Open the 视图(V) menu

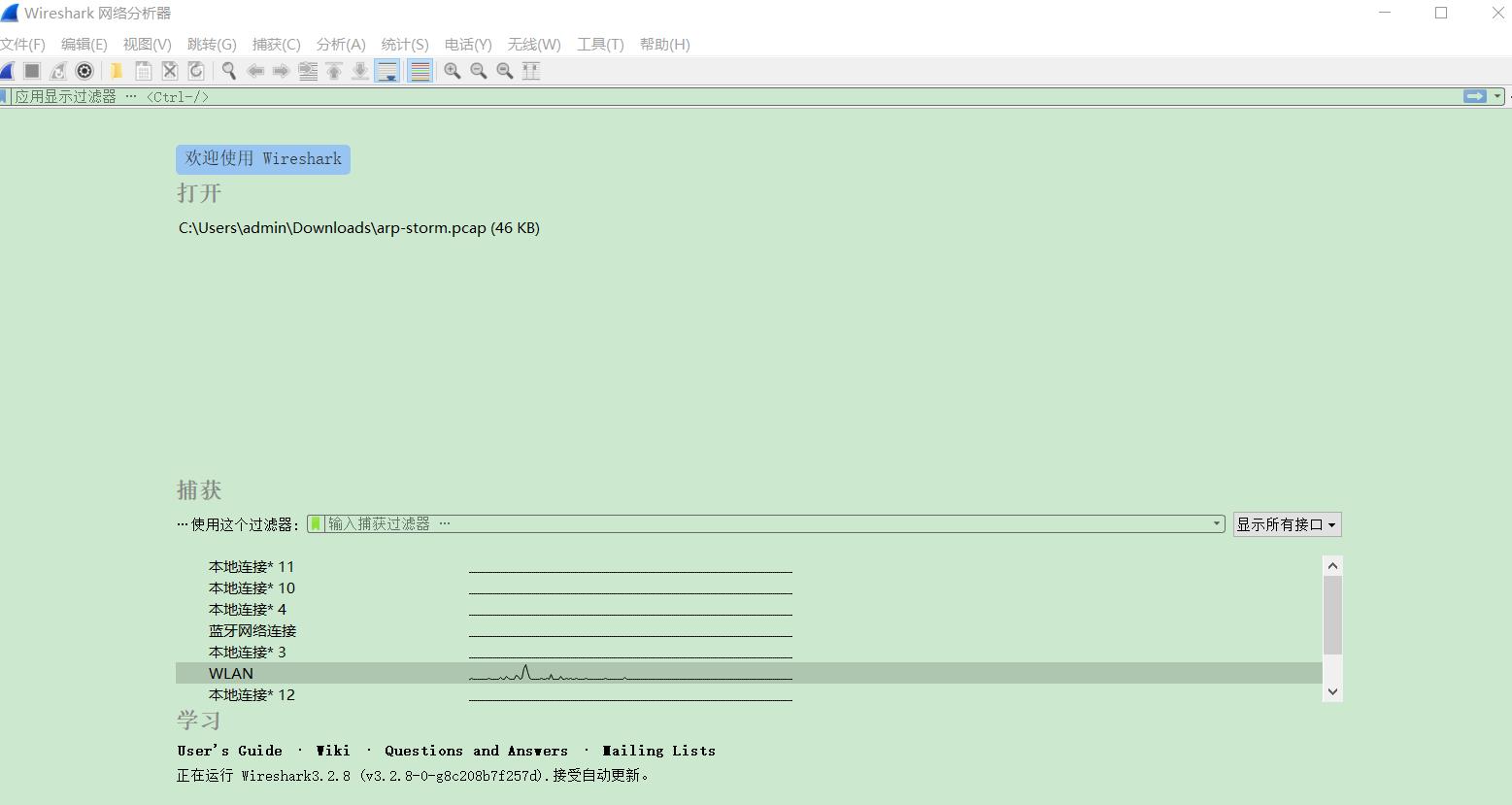[148, 45]
